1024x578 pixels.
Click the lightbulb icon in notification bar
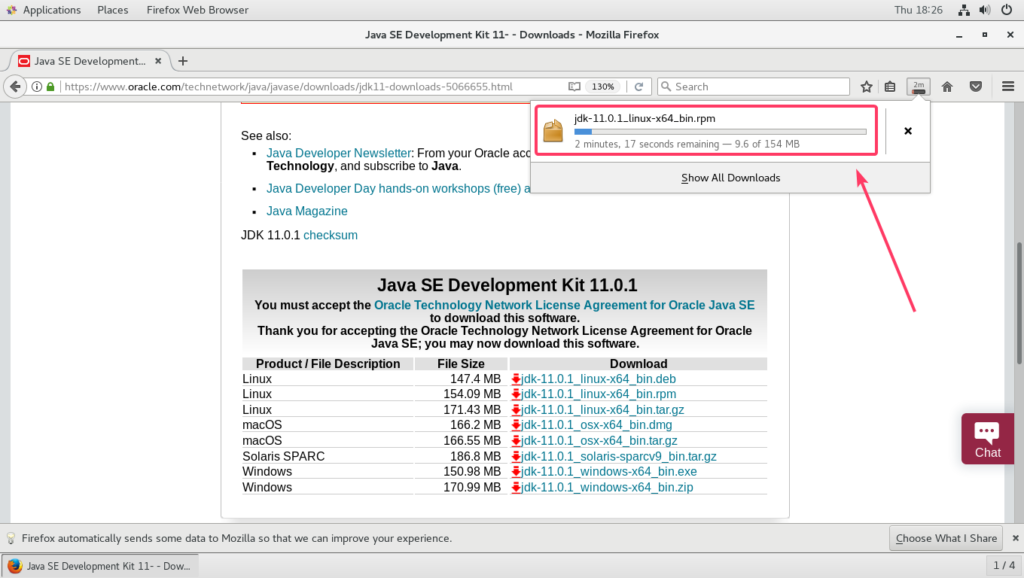pos(10,538)
